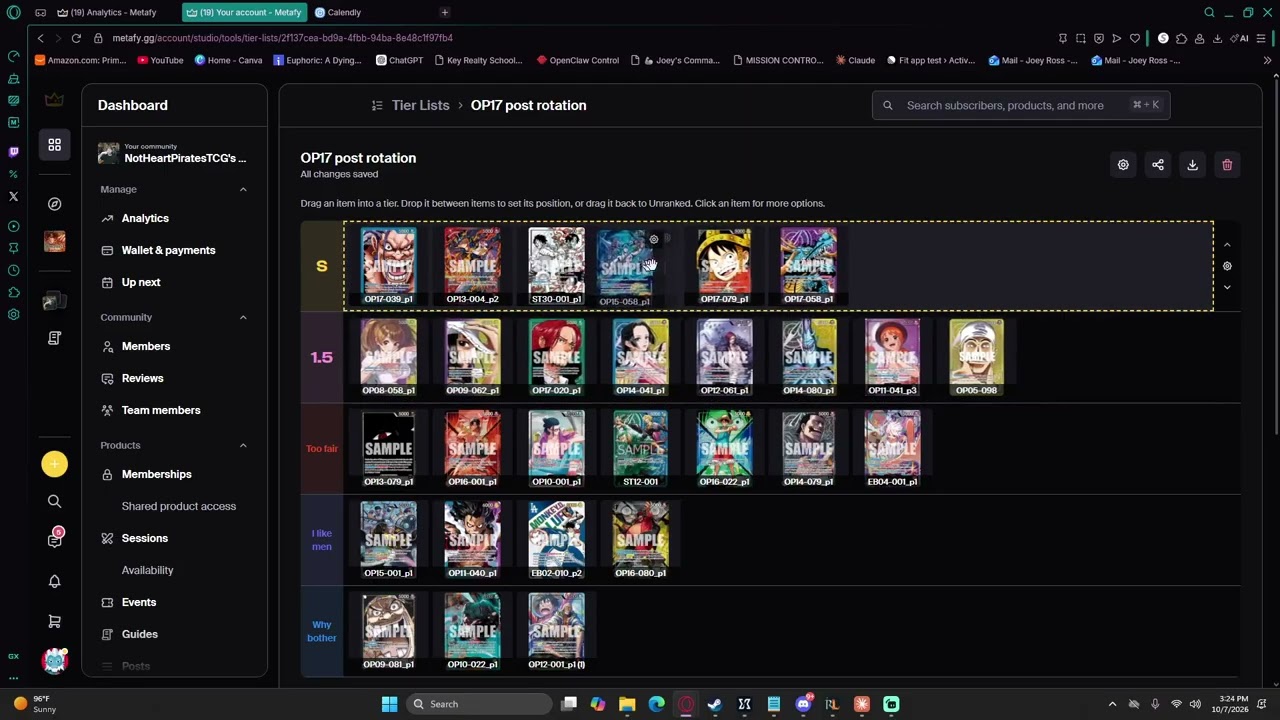Show hidden system tray icons

1112,704
